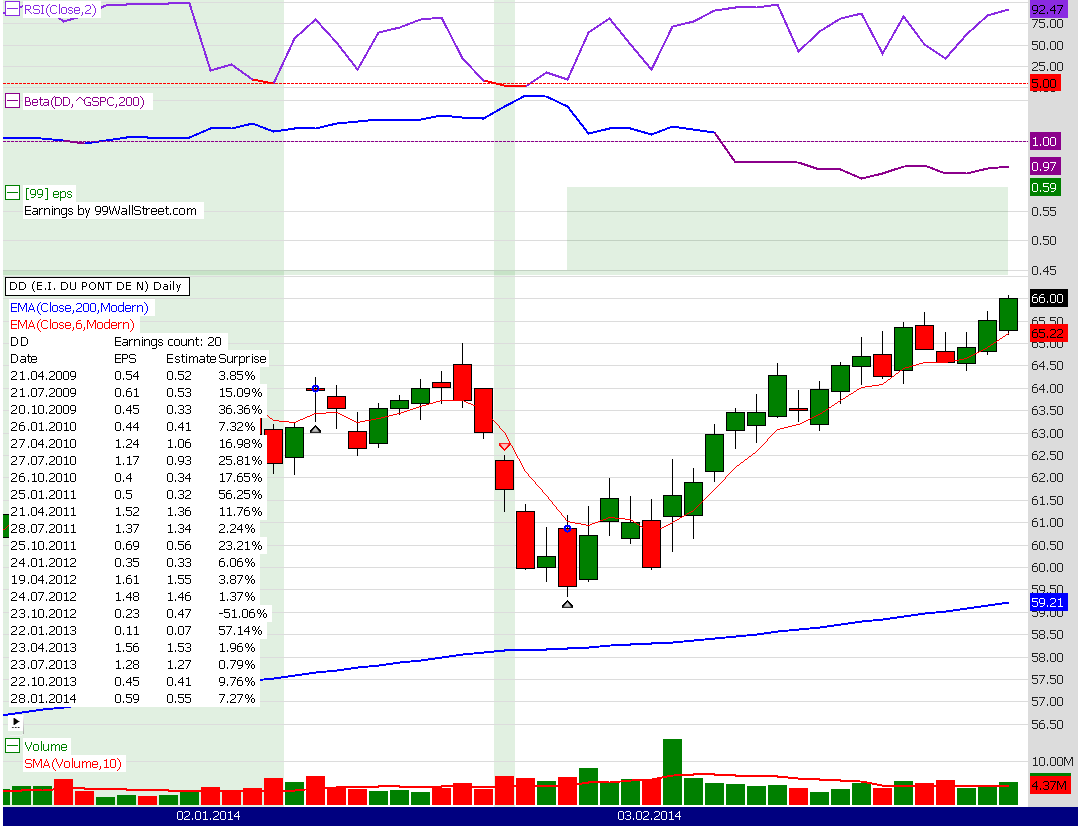Select the EMA(Close,200,Modern) legend label
The height and width of the screenshot is (826, 1079).
coord(78,308)
